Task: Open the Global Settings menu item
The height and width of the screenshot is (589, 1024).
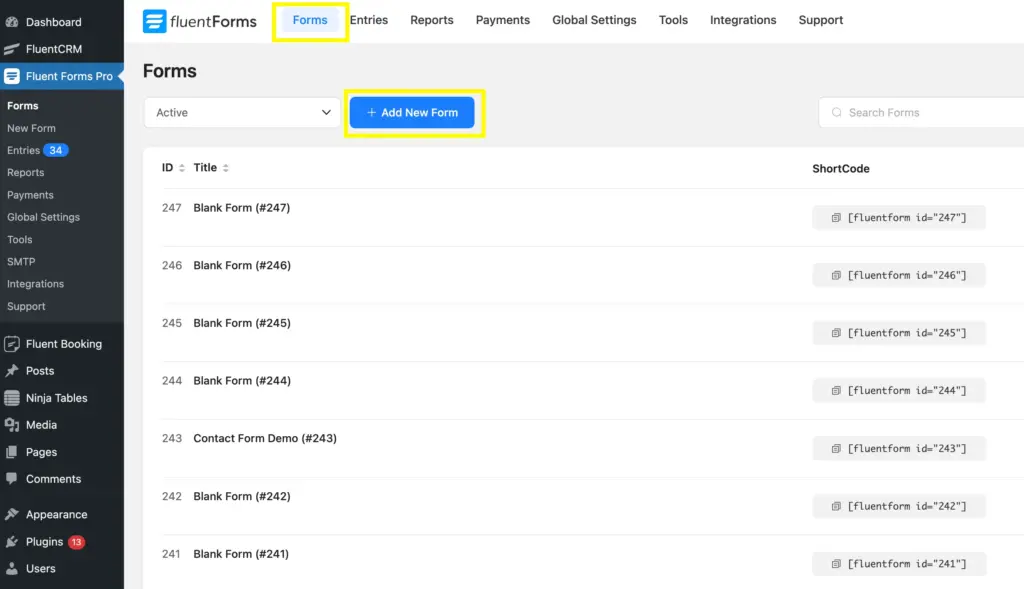Action: (x=594, y=20)
